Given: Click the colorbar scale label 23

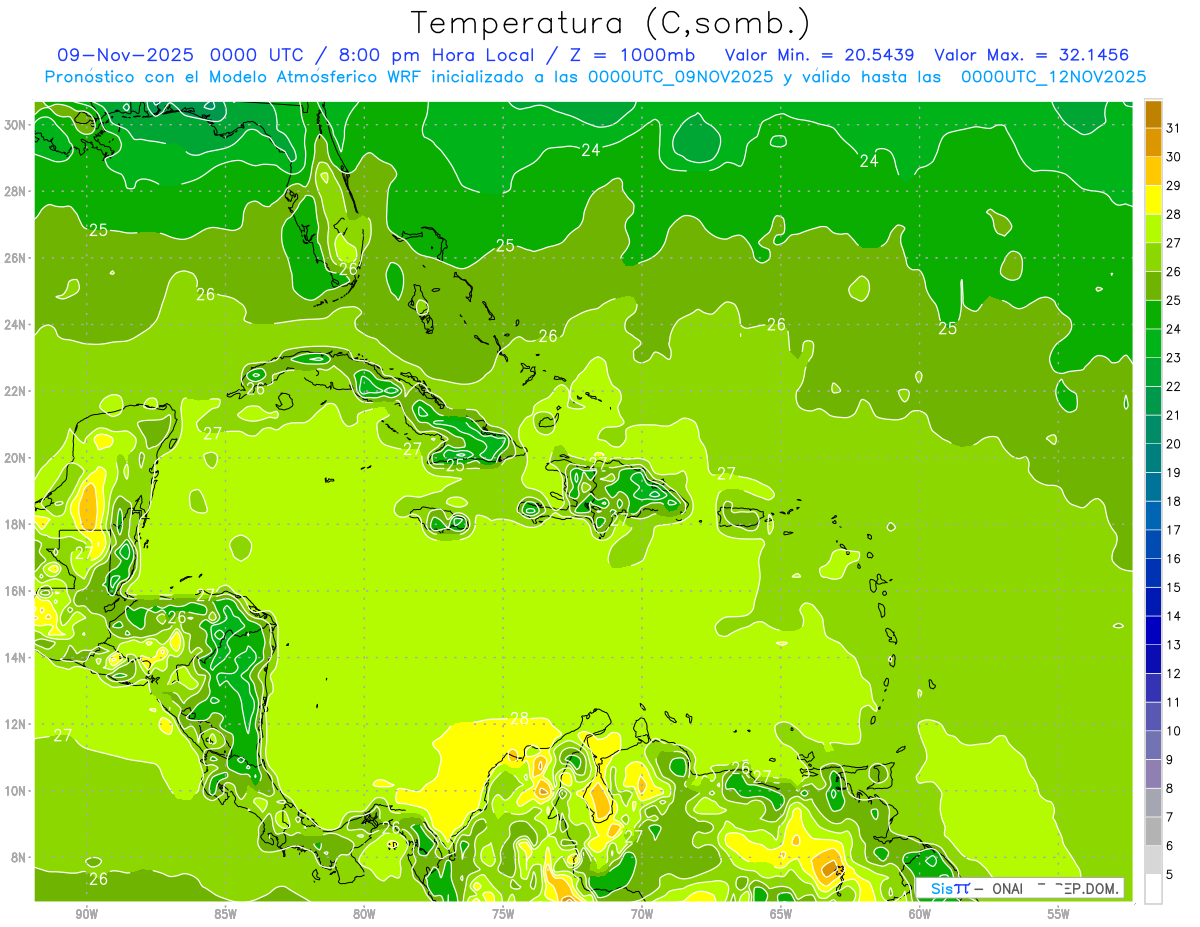Looking at the screenshot, I should tap(1174, 358).
